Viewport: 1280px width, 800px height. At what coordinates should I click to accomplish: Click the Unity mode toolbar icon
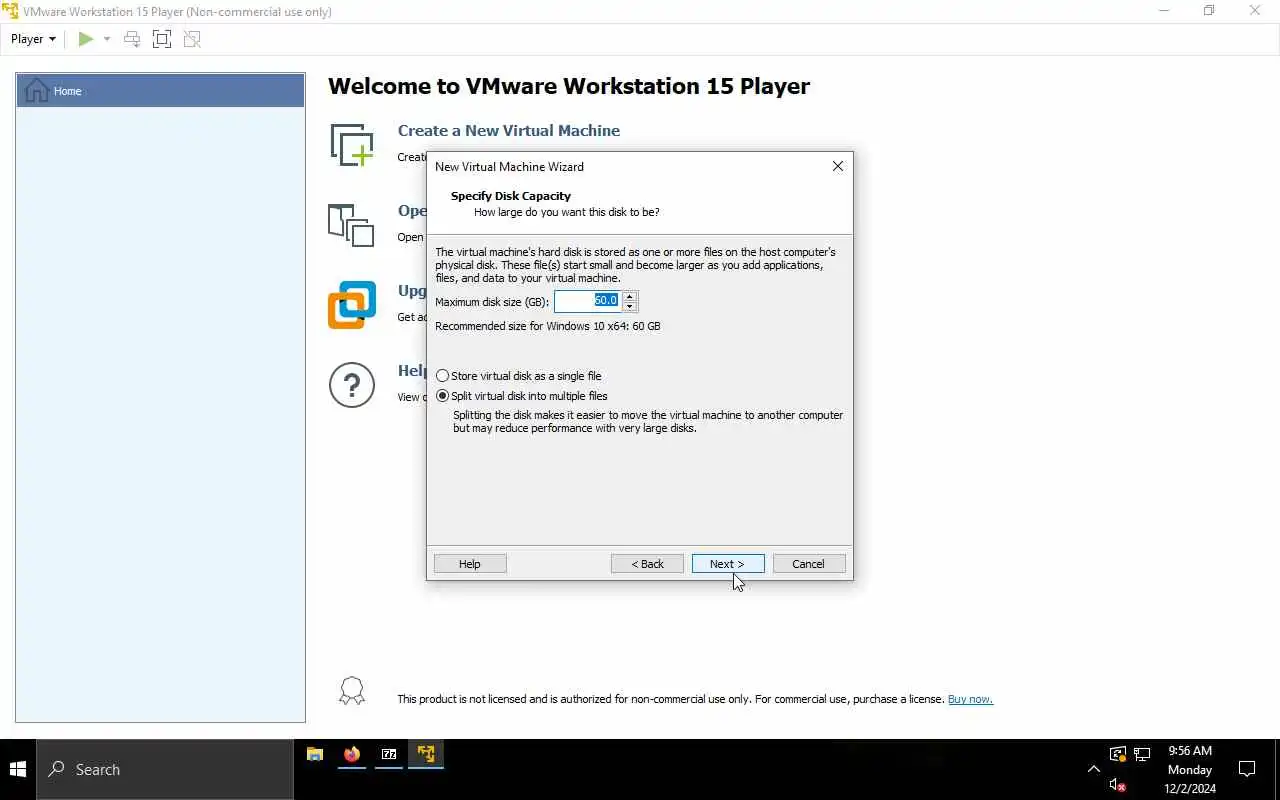point(192,39)
